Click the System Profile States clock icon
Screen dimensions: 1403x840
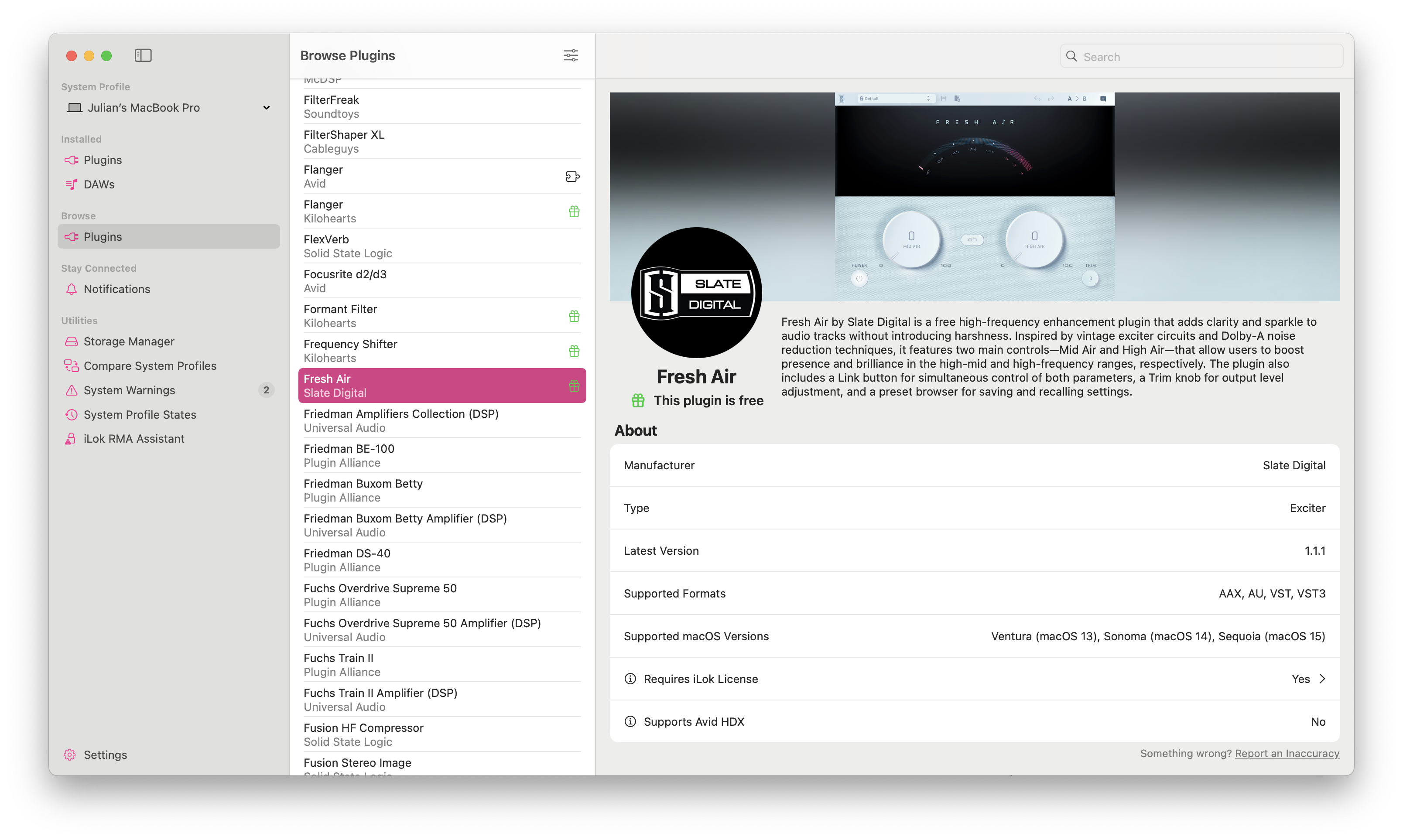72,414
